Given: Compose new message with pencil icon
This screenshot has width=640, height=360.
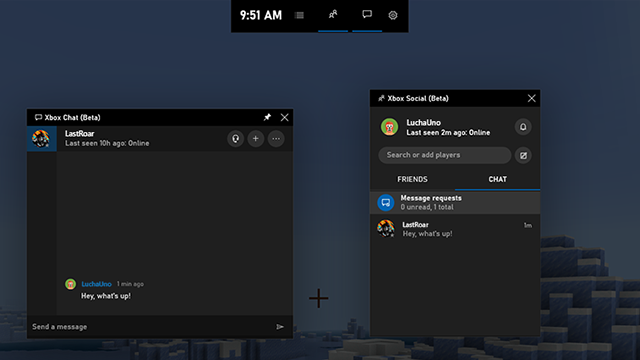Looking at the screenshot, I should tap(523, 155).
